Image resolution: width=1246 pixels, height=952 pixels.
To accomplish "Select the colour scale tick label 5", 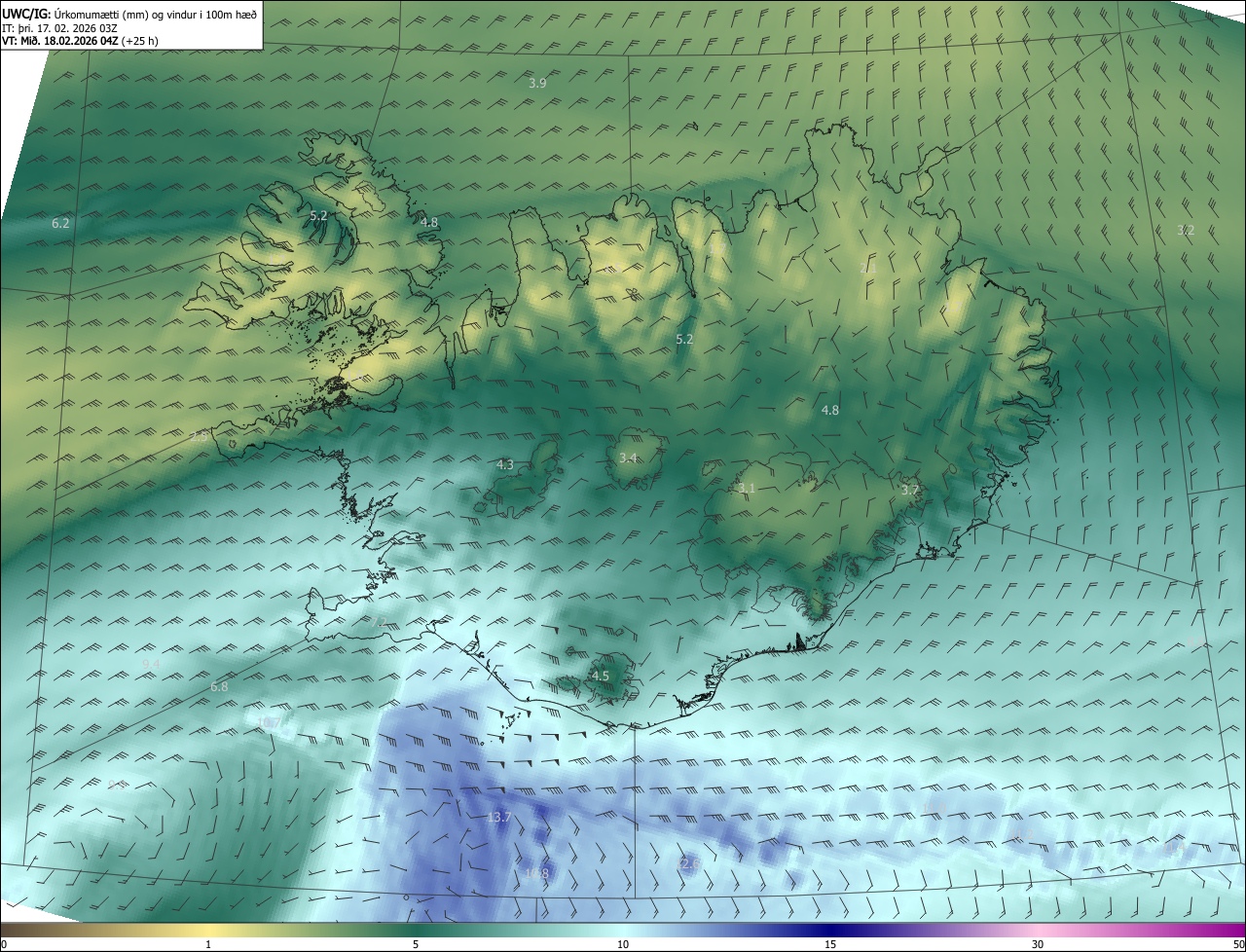I will pyautogui.click(x=416, y=944).
